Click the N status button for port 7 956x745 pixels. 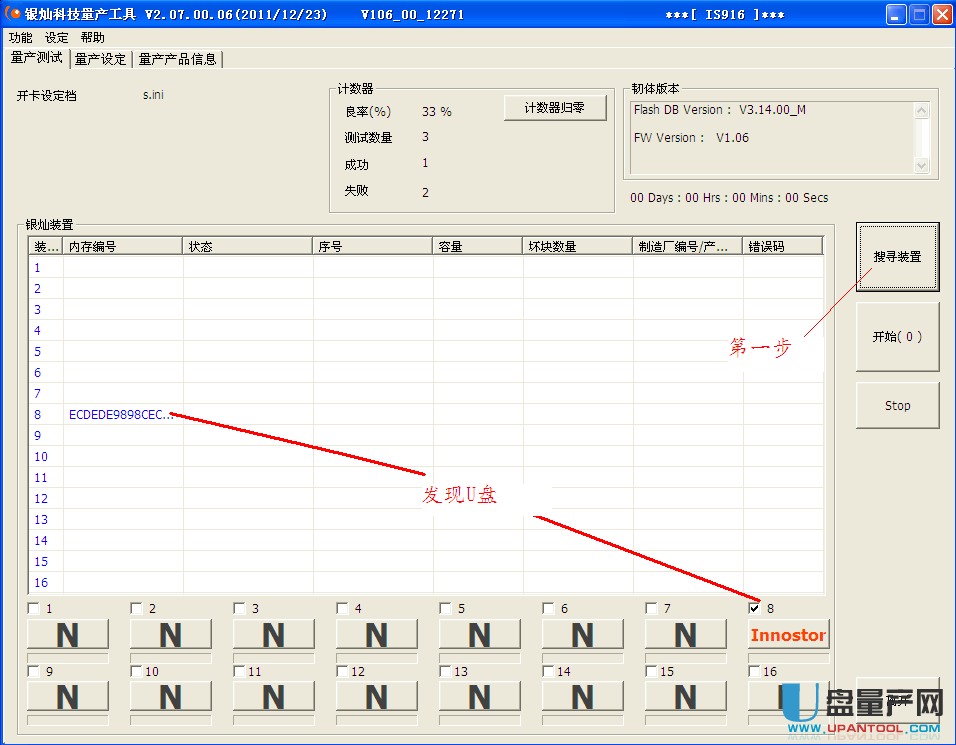tap(685, 634)
